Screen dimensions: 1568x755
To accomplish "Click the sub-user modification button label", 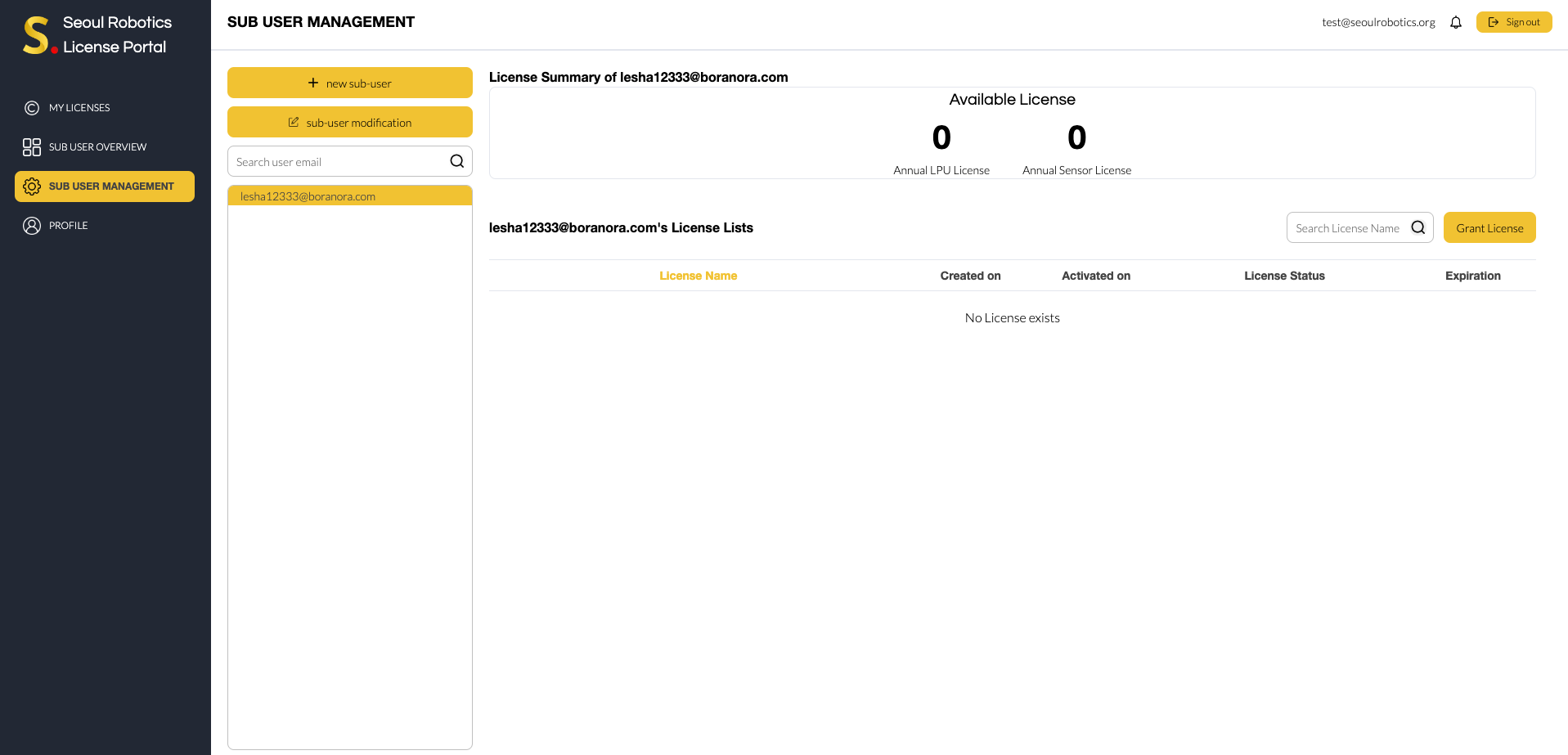I will tap(359, 123).
